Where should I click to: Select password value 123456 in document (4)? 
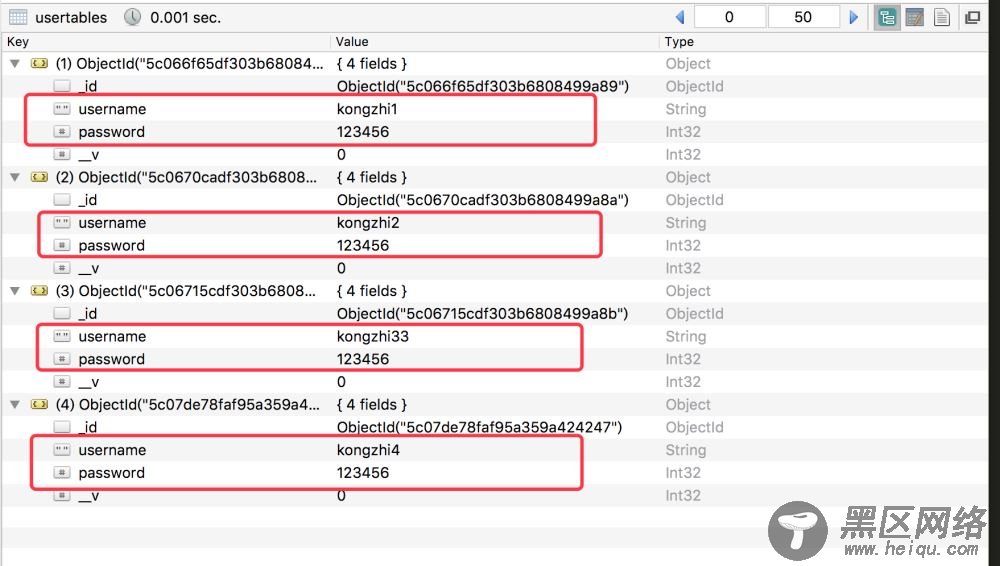tap(363, 473)
